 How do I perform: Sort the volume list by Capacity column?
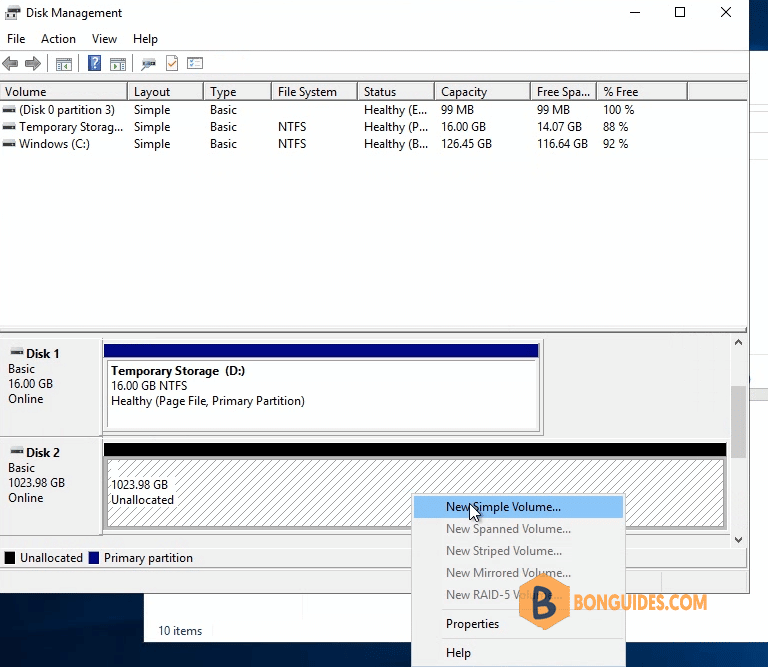tap(464, 92)
